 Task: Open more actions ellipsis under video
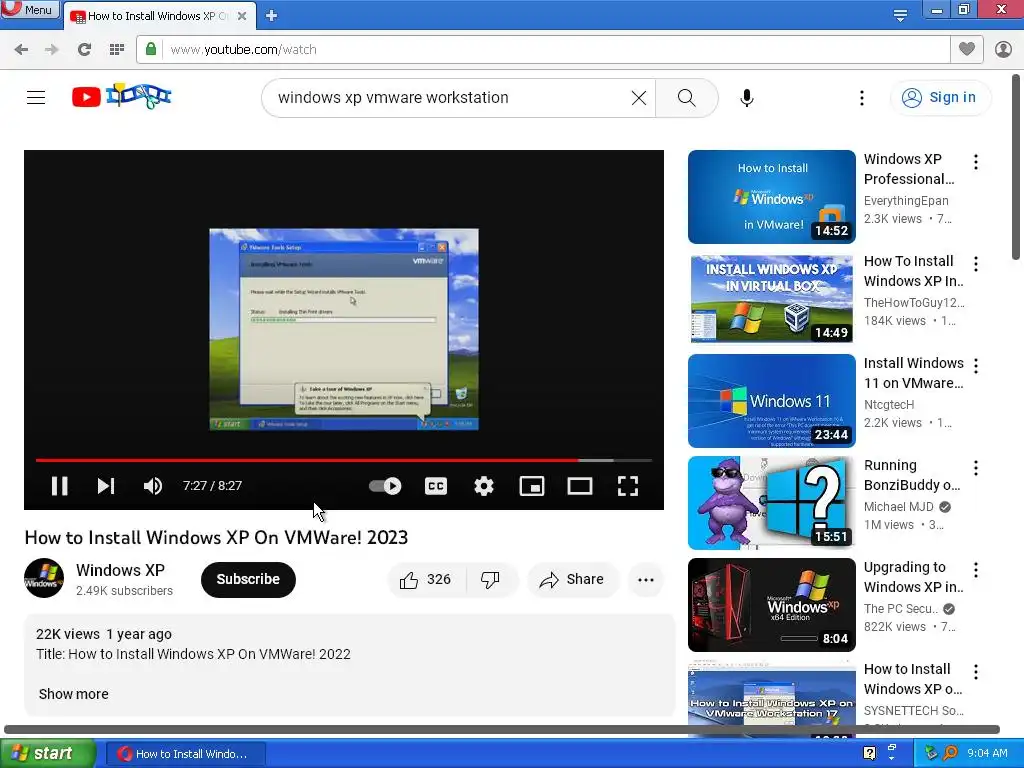(646, 579)
